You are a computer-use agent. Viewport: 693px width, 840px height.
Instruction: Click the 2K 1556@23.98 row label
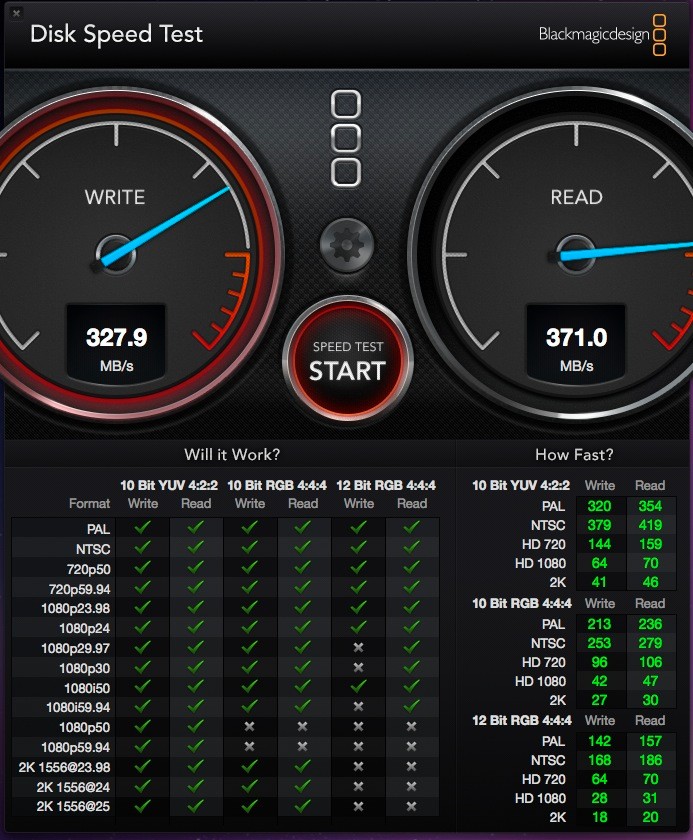click(64, 768)
